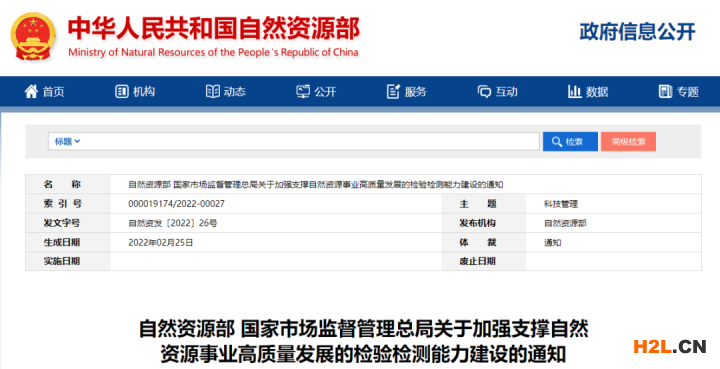Click the document name value in 名称 row
This screenshot has height=369, width=720.
point(315,184)
